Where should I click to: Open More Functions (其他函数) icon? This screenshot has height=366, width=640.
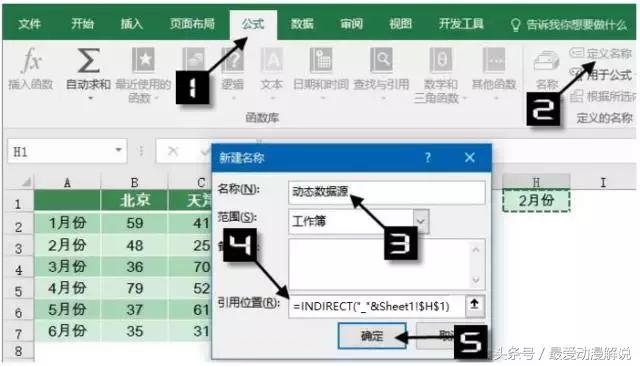pyautogui.click(x=494, y=60)
